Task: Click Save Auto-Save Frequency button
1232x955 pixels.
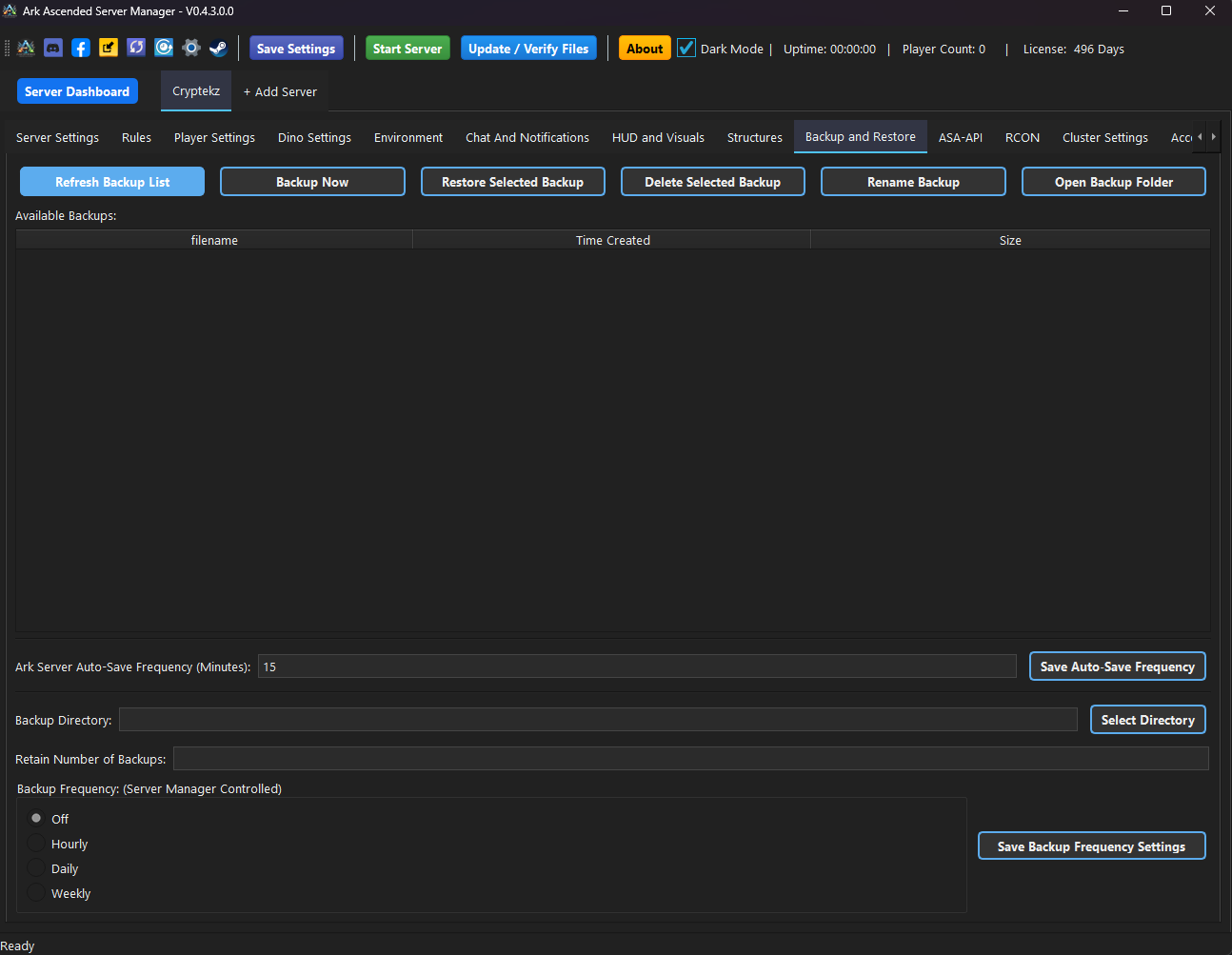Action: click(x=1118, y=667)
